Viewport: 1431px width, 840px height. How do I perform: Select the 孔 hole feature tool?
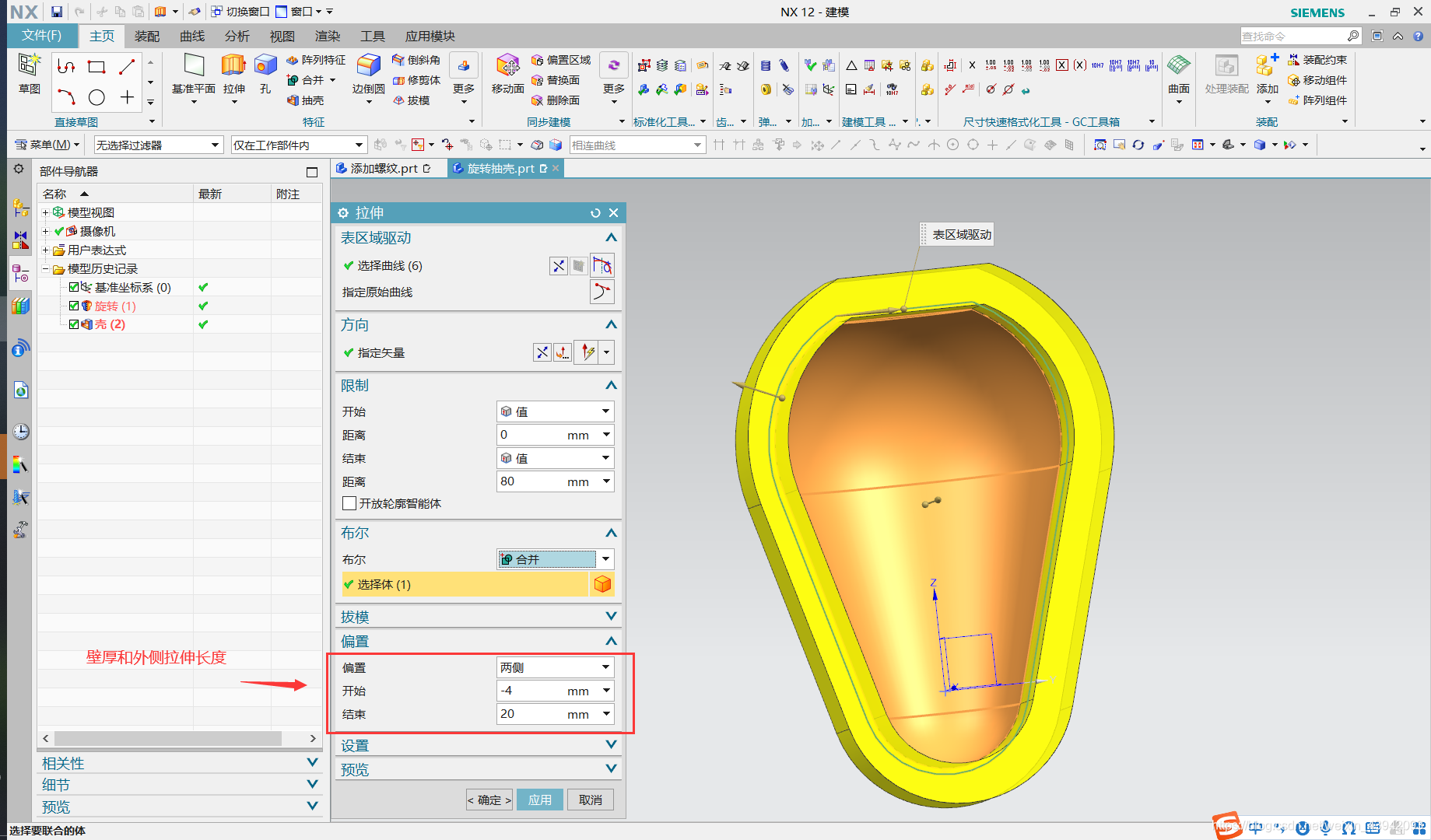pyautogui.click(x=265, y=75)
